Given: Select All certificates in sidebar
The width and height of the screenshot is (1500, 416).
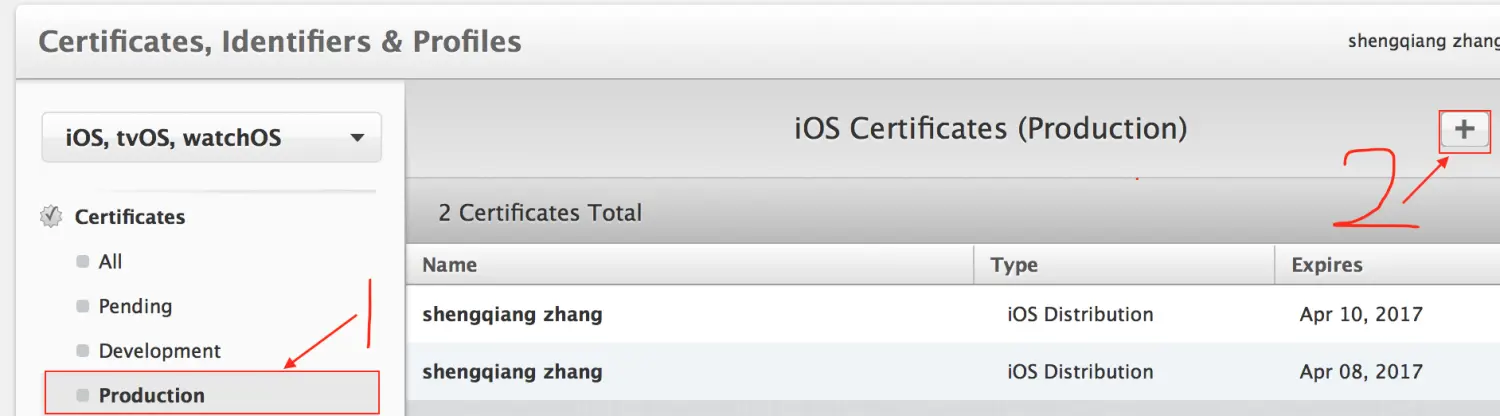Looking at the screenshot, I should coord(111,262).
